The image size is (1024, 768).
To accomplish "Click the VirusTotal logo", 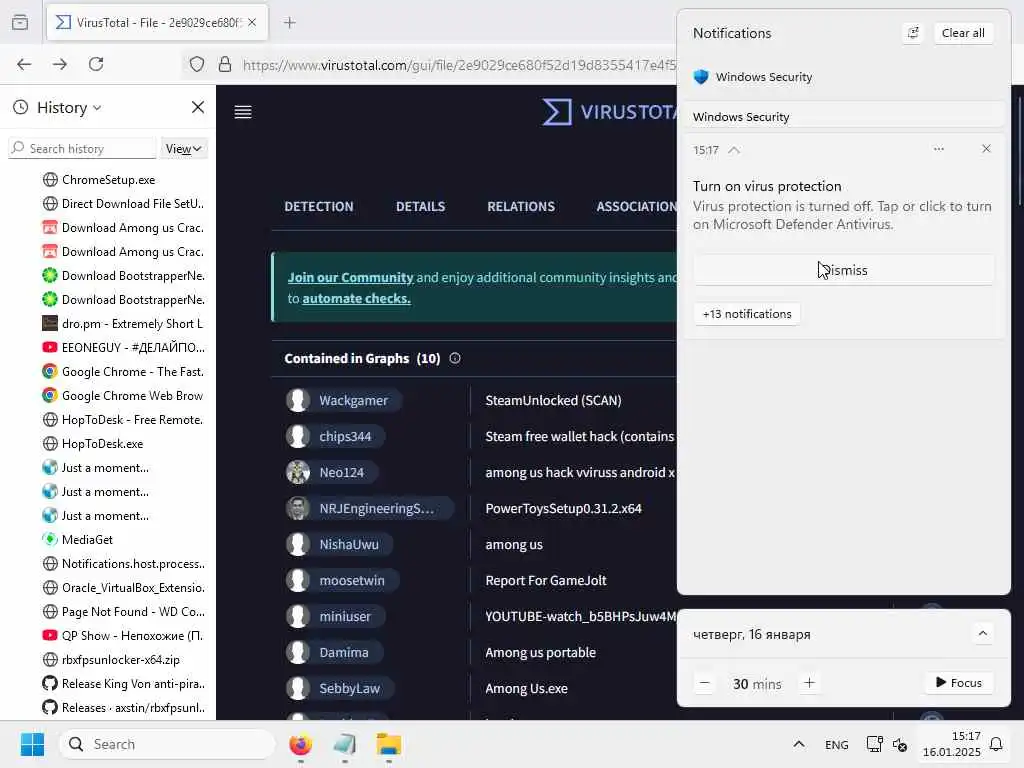I will 609,112.
